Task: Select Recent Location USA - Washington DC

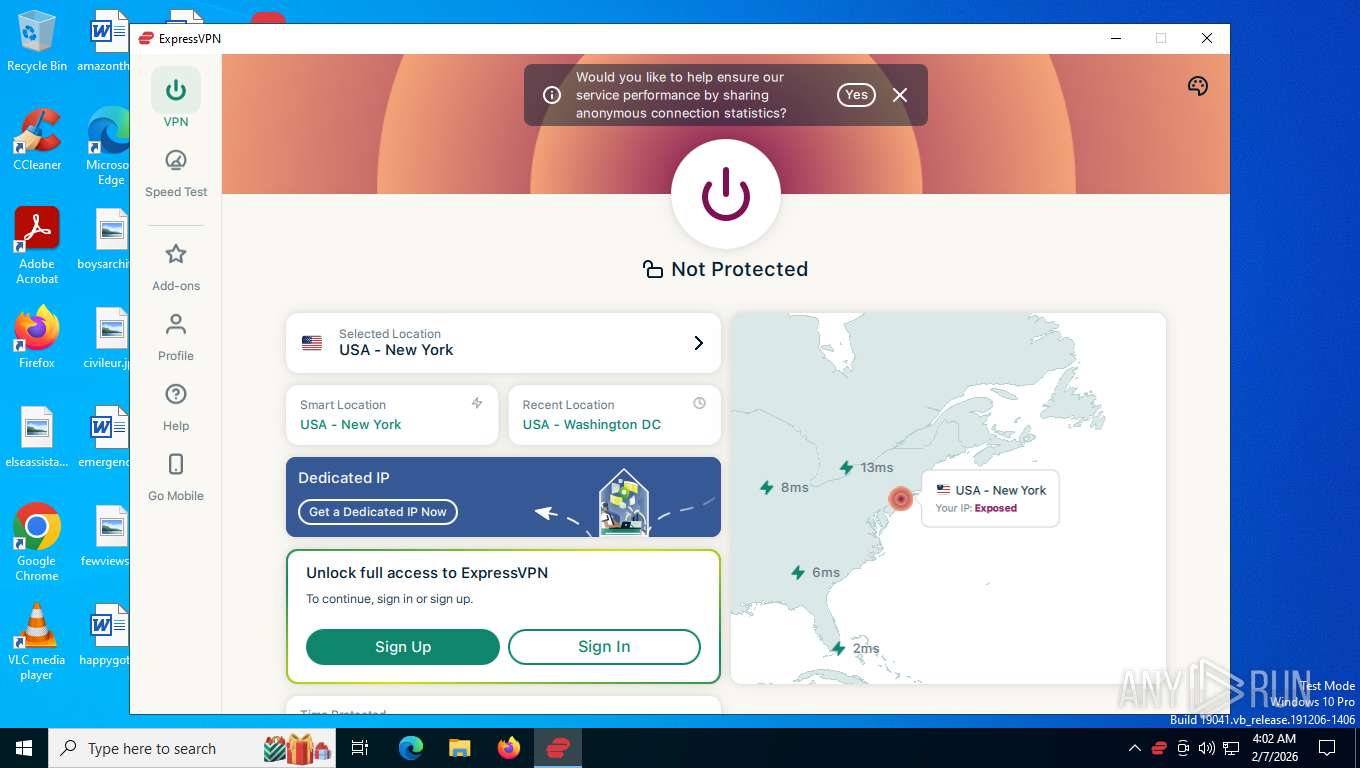Action: (614, 415)
